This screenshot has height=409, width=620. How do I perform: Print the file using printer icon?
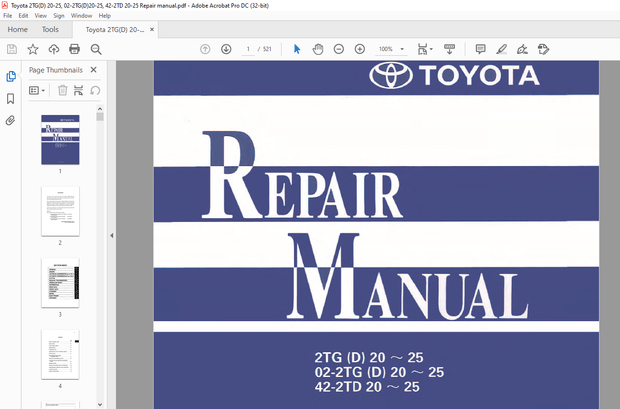point(74,49)
